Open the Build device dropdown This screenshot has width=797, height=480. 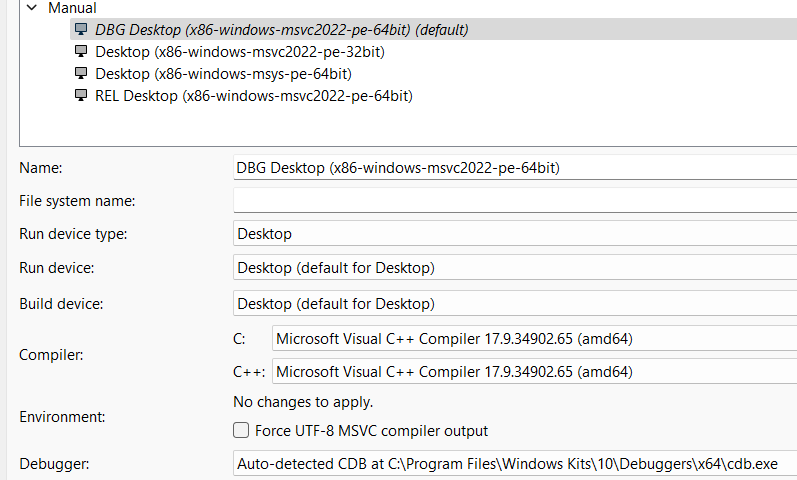(x=514, y=303)
